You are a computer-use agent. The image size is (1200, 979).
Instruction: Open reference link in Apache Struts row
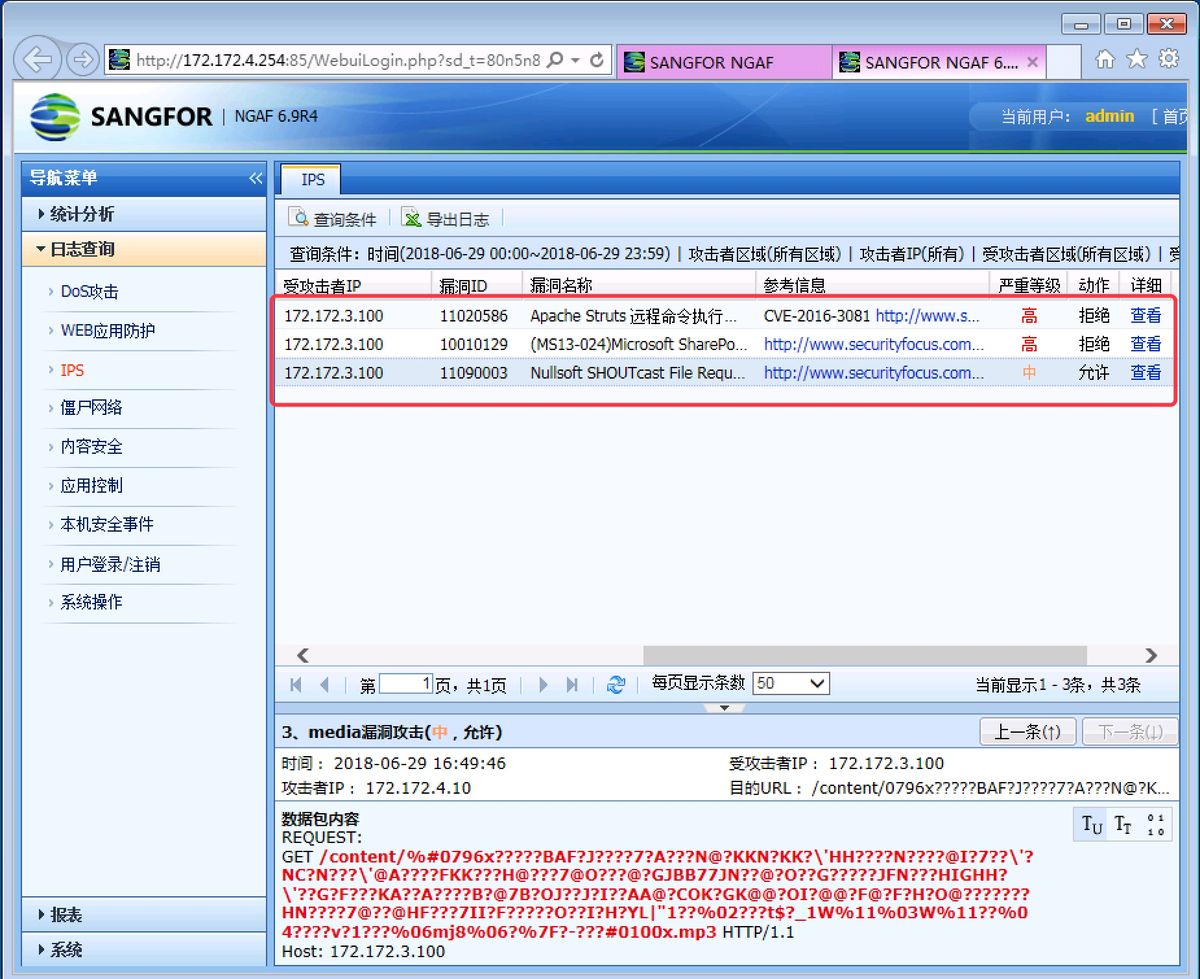click(x=928, y=316)
